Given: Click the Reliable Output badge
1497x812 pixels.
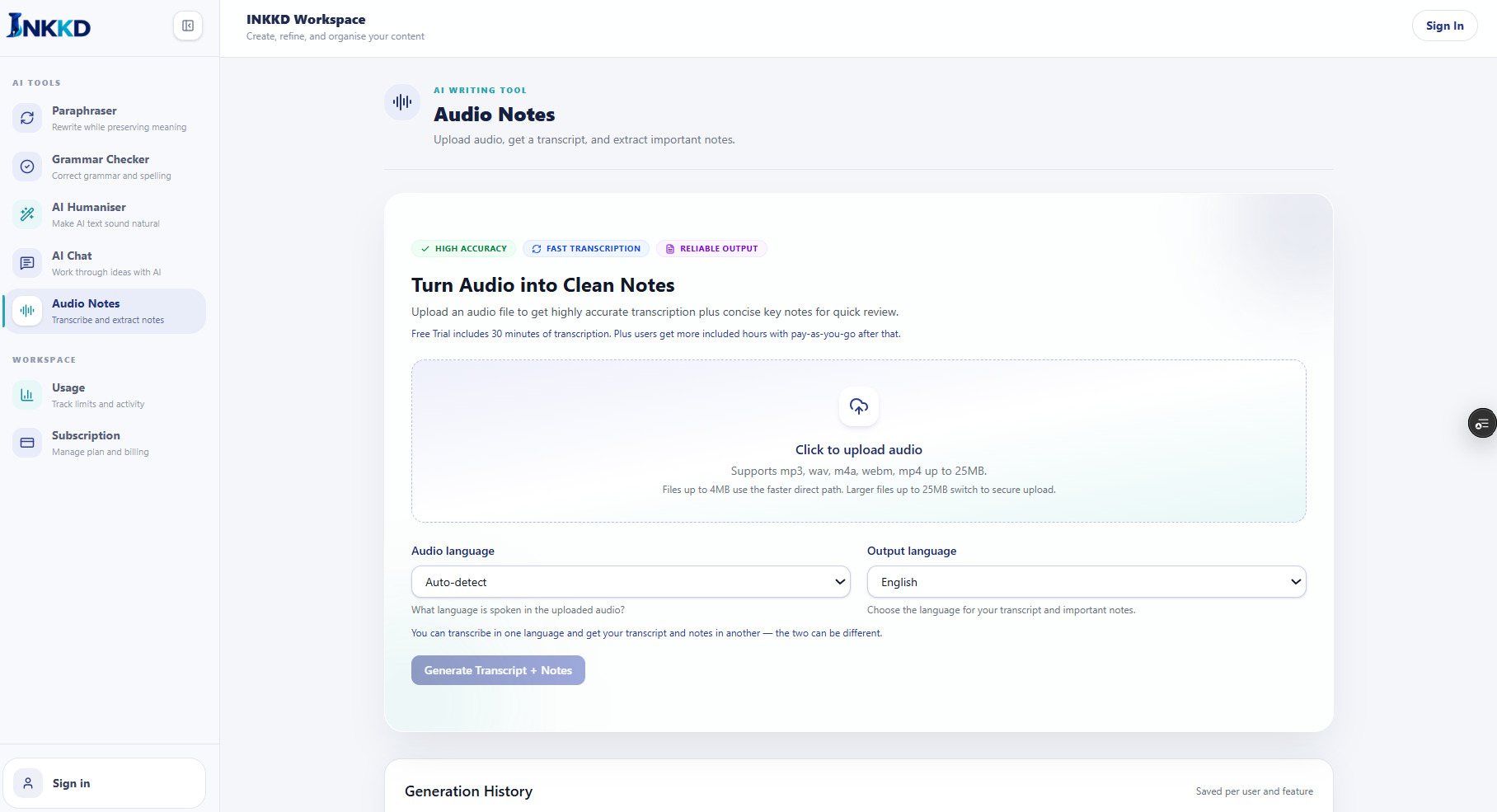Looking at the screenshot, I should [711, 248].
